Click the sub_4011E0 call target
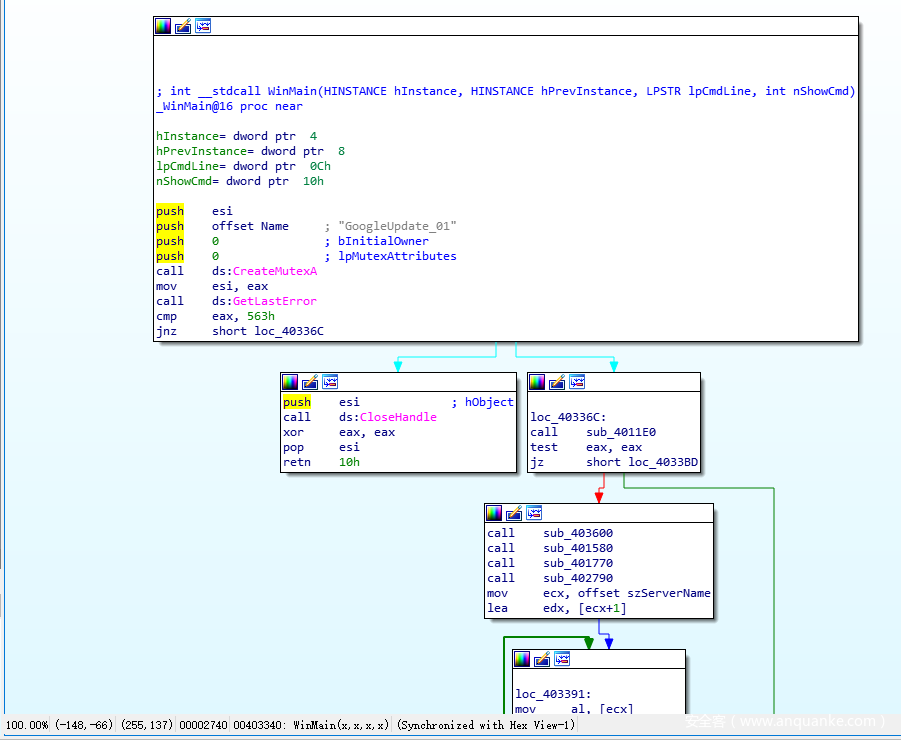This screenshot has height=740, width=901. pos(620,432)
